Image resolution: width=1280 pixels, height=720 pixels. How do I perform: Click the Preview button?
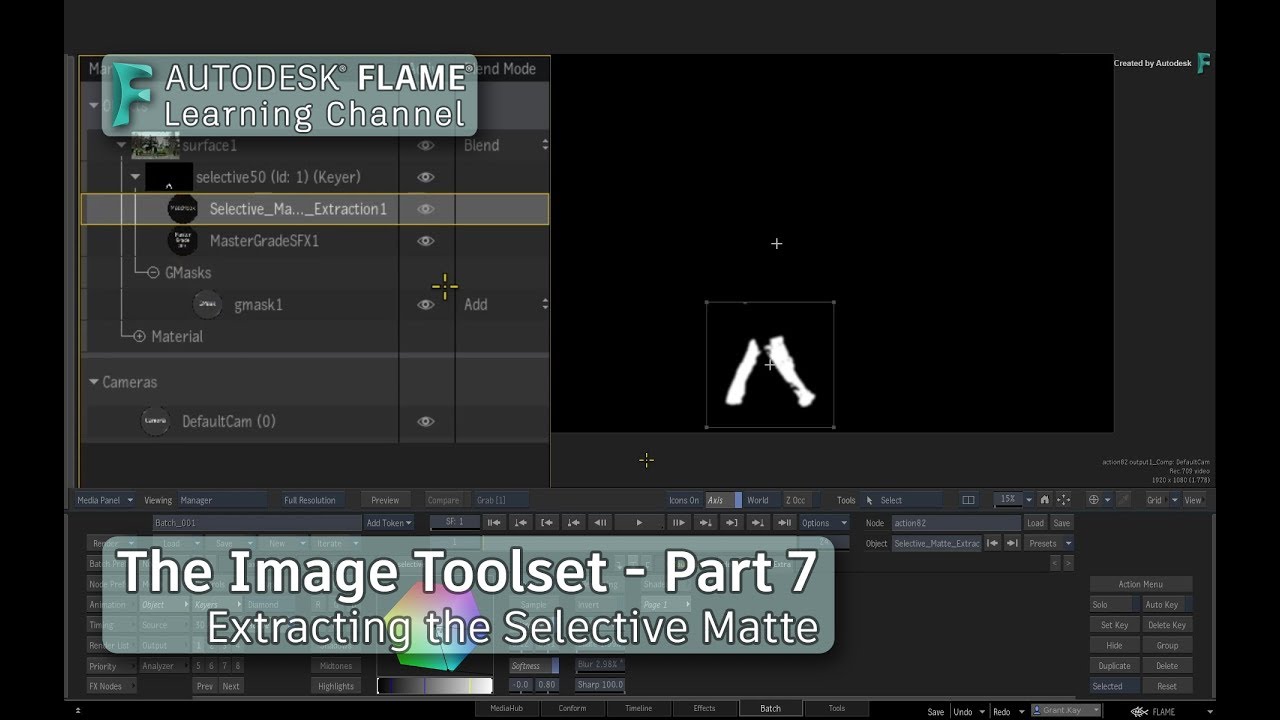[385, 500]
